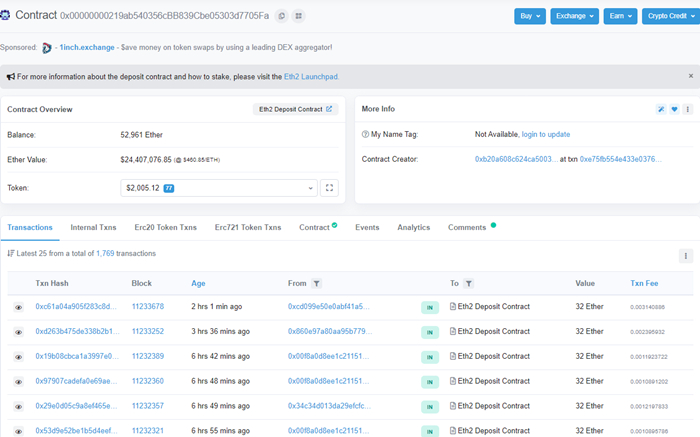Click the wand icon in More Info
The height and width of the screenshot is (437, 700).
pyautogui.click(x=661, y=109)
